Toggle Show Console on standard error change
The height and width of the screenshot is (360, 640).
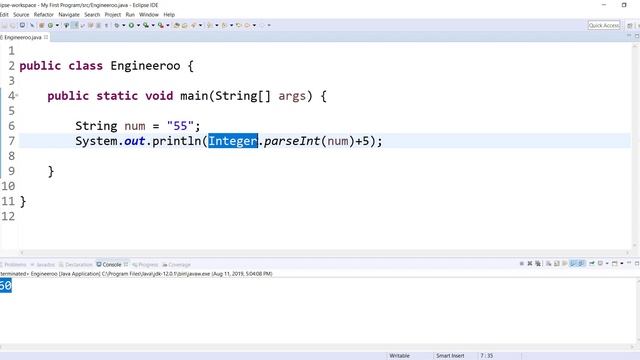(x=581, y=263)
